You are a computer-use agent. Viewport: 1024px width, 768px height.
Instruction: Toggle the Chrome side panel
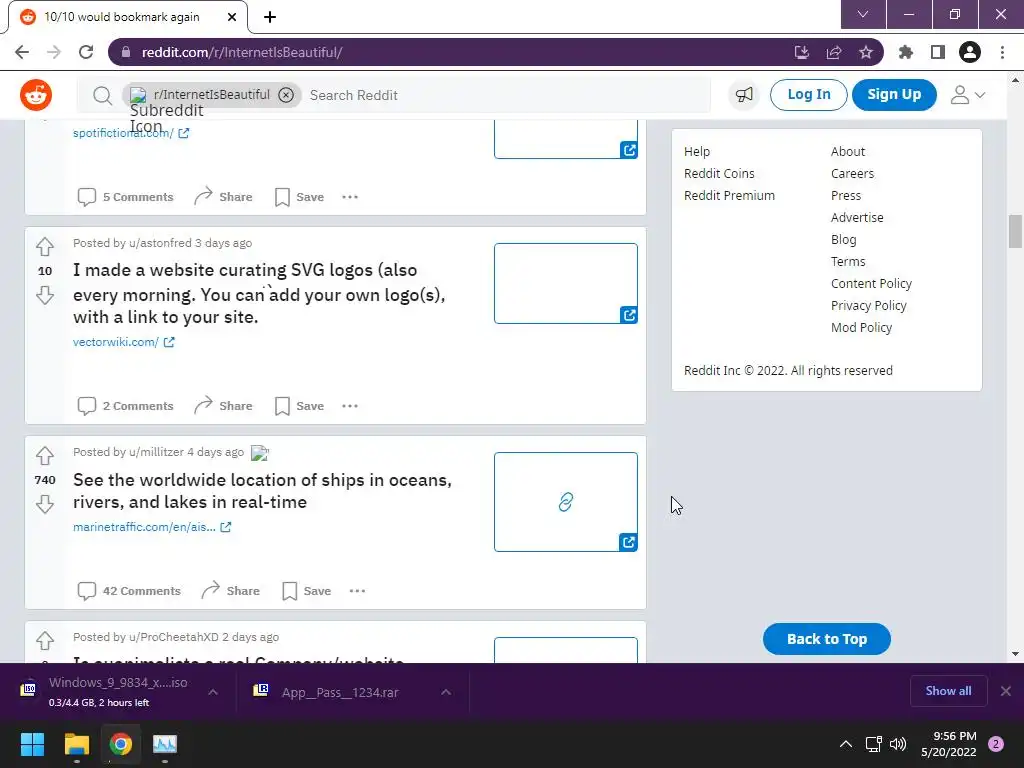coord(938,52)
